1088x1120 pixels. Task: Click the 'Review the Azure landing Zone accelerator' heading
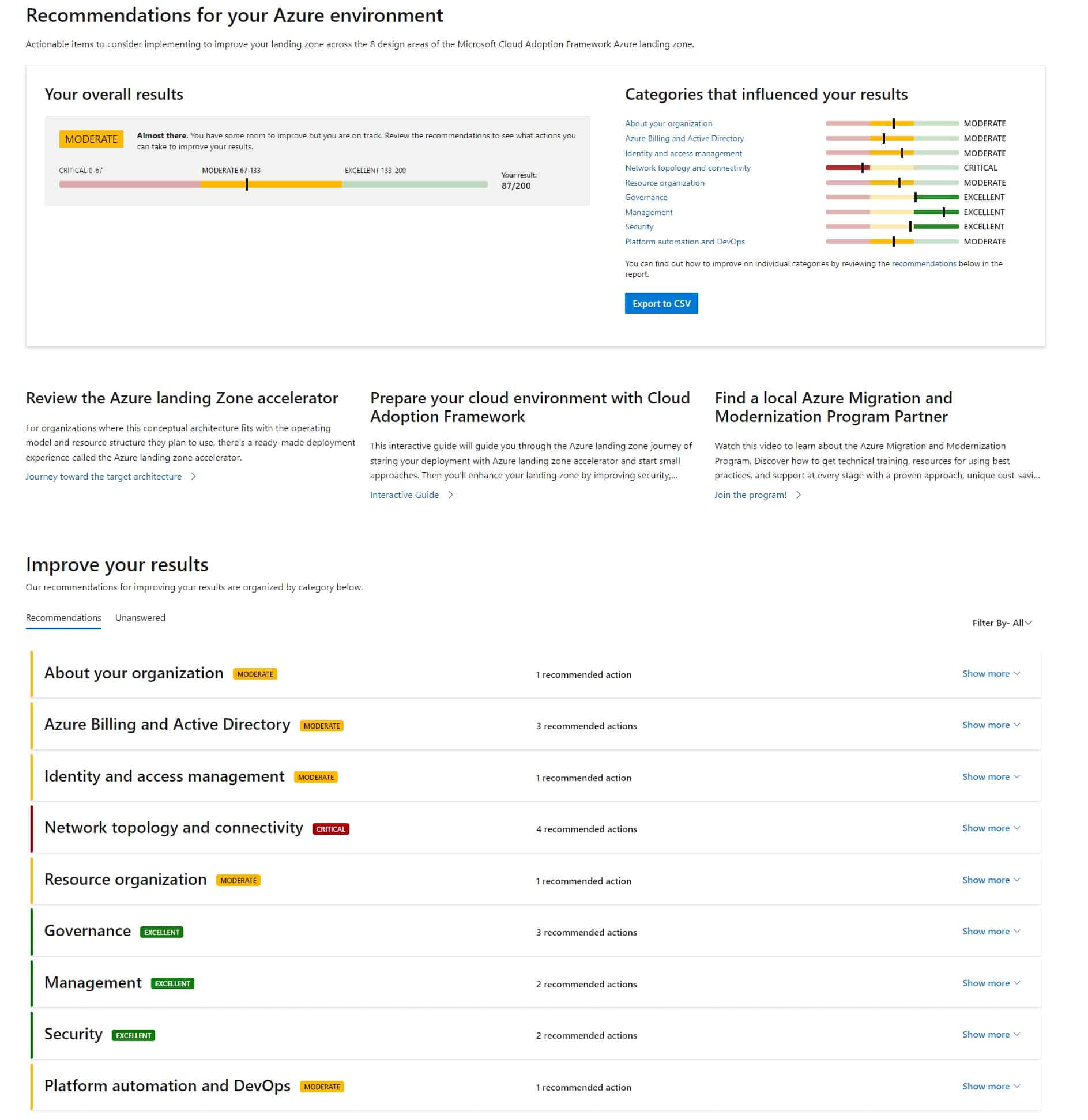182,398
